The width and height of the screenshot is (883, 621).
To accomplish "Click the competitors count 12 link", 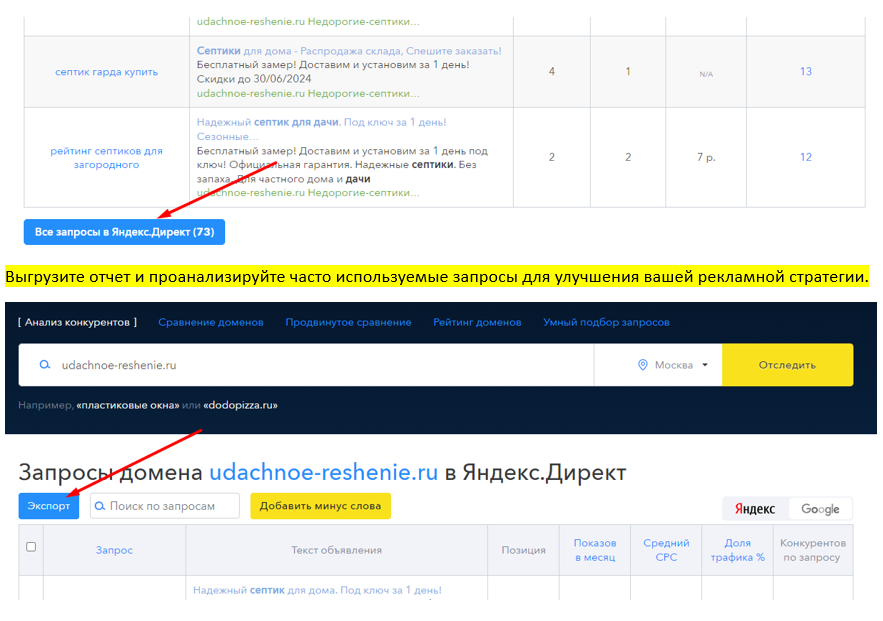I will 806,157.
